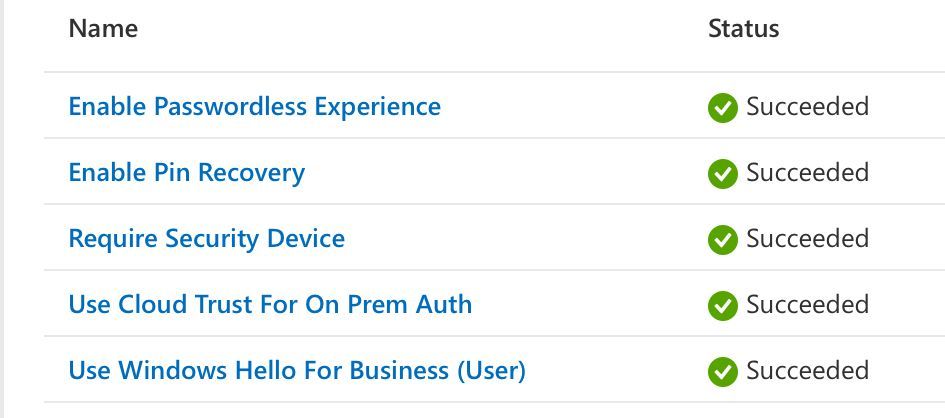Click green check icon for Enable Passwordless Experience
Image resolution: width=945 pixels, height=418 pixels.
point(723,108)
